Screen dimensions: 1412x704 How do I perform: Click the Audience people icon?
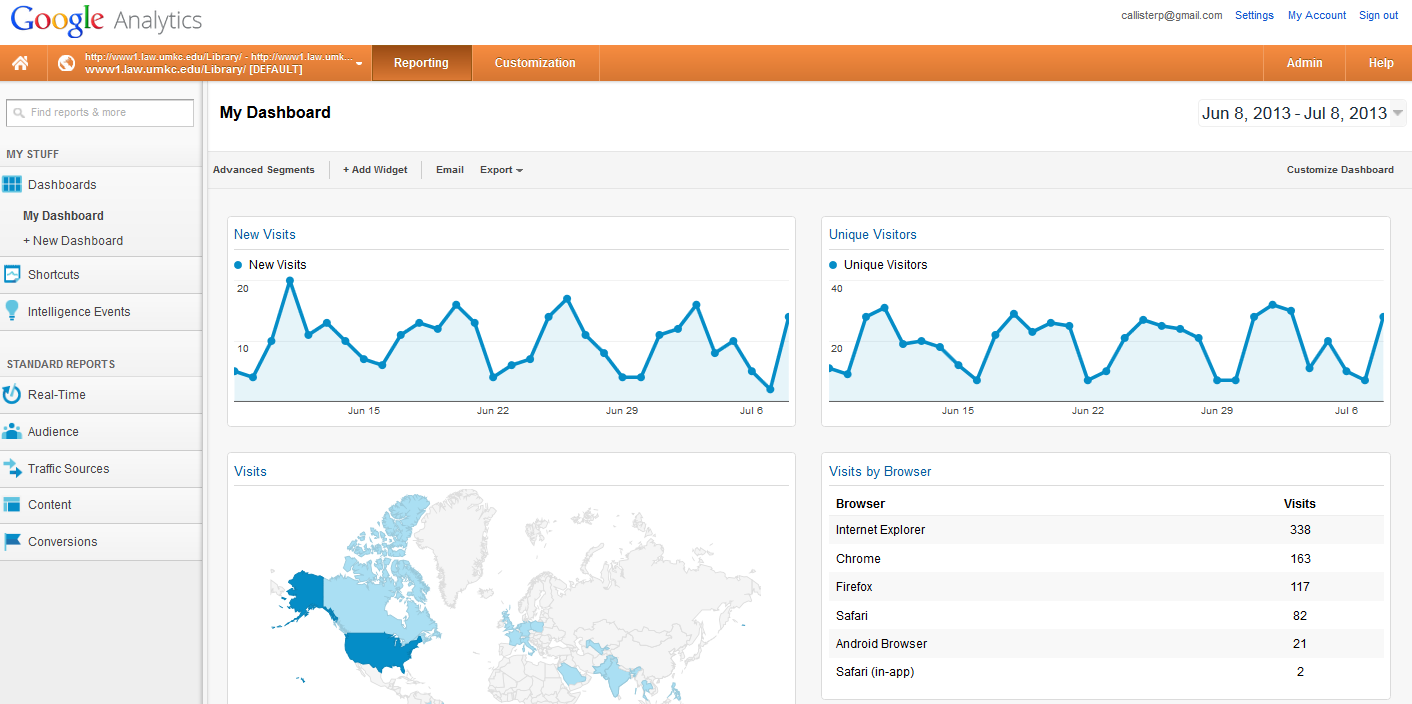(12, 431)
